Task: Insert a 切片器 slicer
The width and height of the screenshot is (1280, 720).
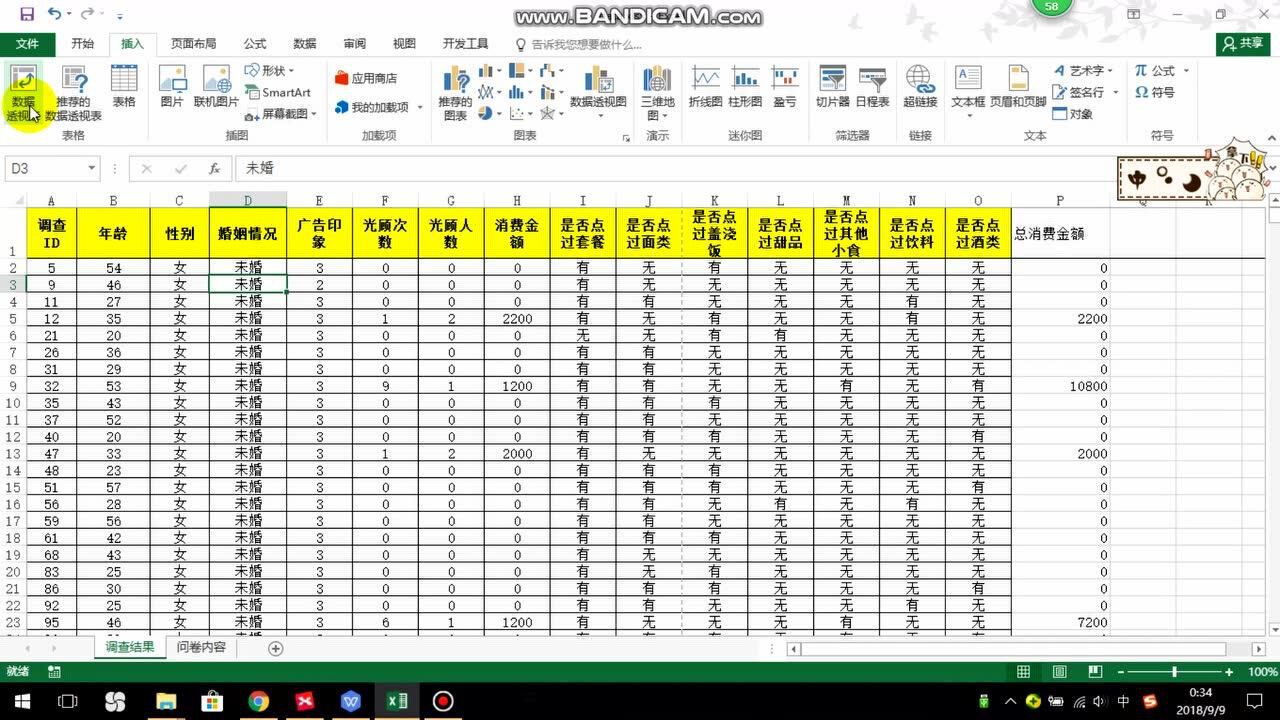Action: (833, 87)
